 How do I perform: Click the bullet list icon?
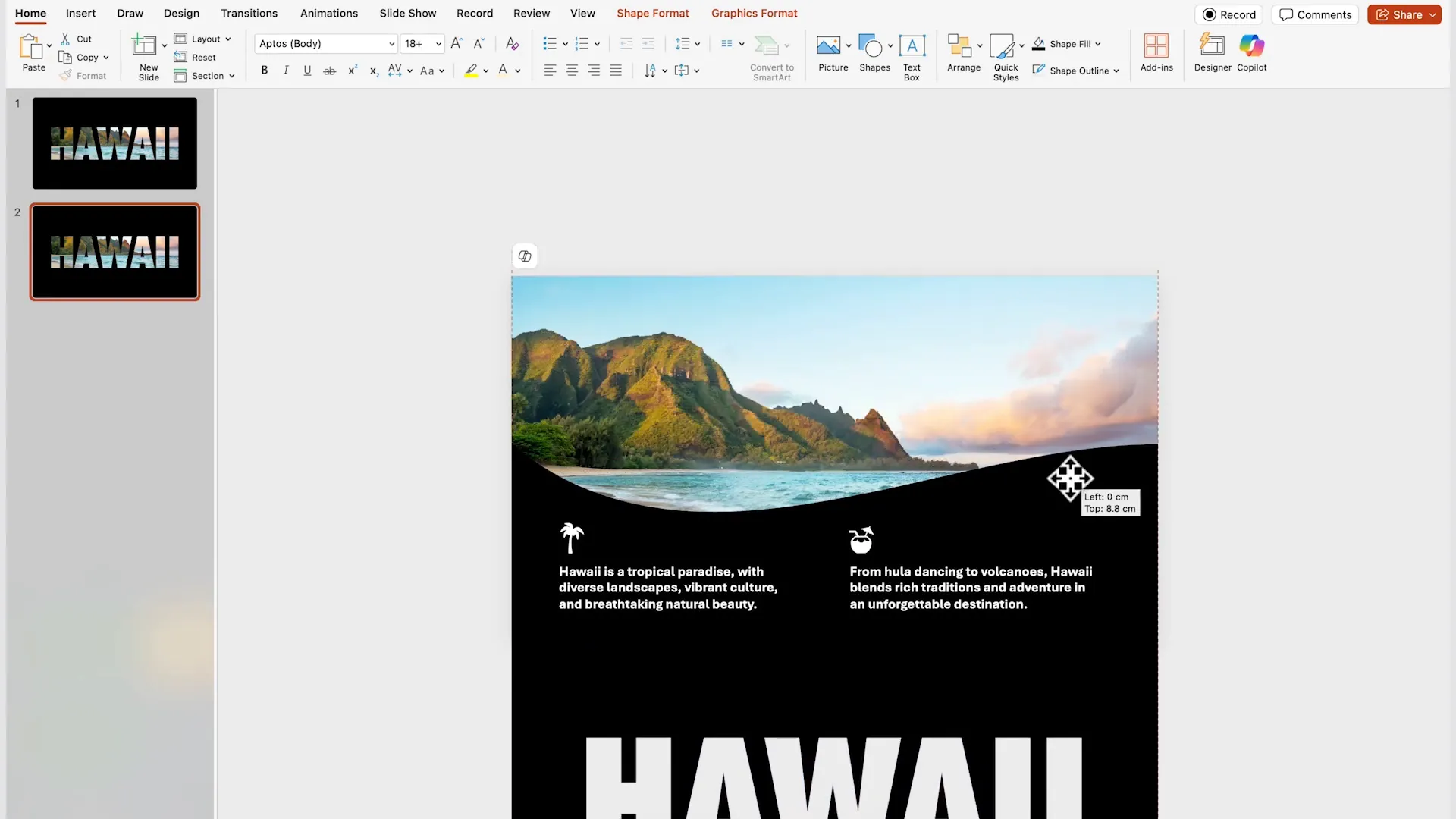pos(550,44)
